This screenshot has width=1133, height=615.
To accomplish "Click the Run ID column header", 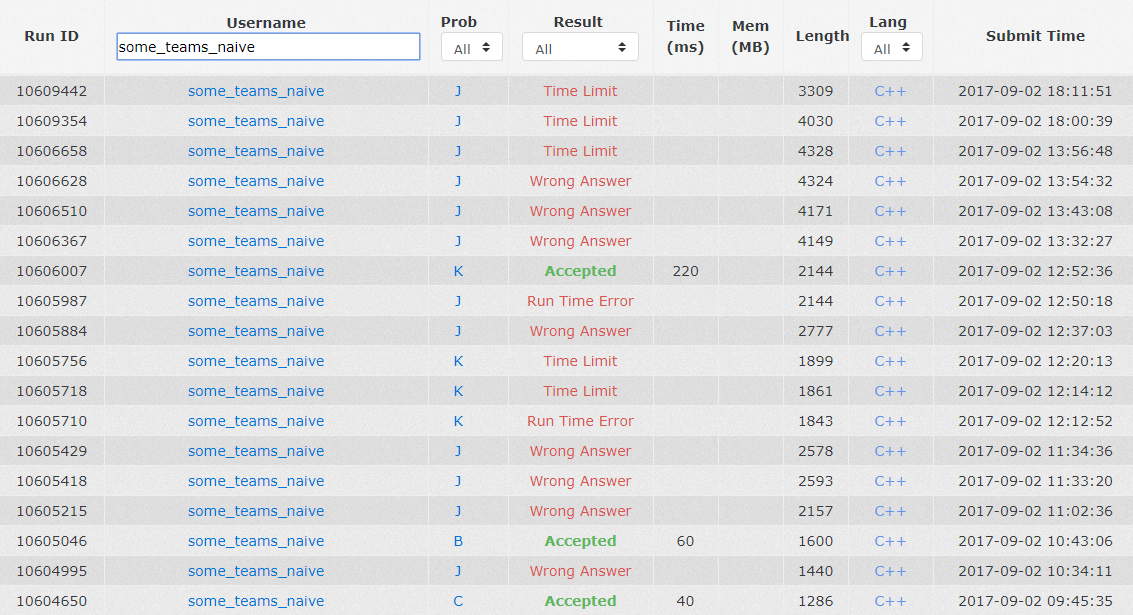I will [x=51, y=36].
